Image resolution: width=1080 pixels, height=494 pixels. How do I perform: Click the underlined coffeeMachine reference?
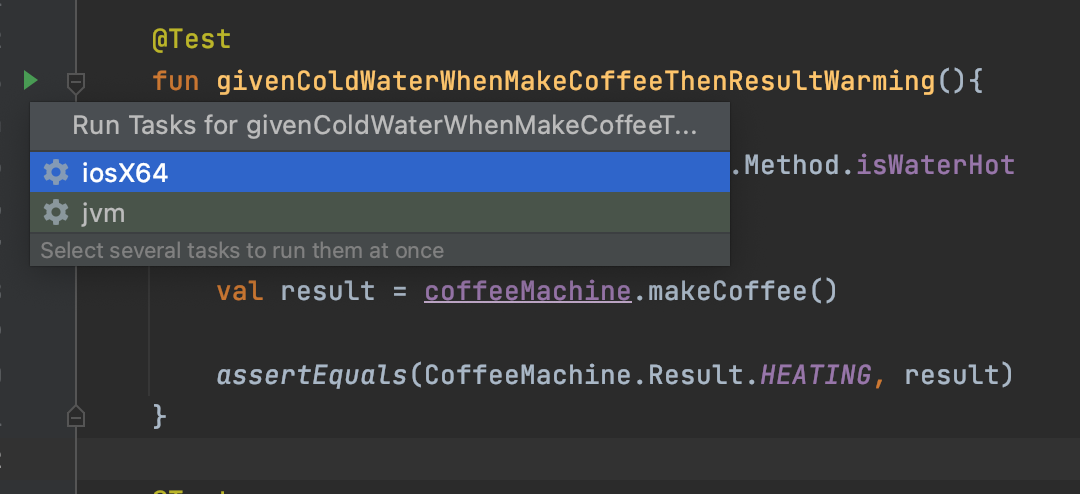(x=528, y=292)
